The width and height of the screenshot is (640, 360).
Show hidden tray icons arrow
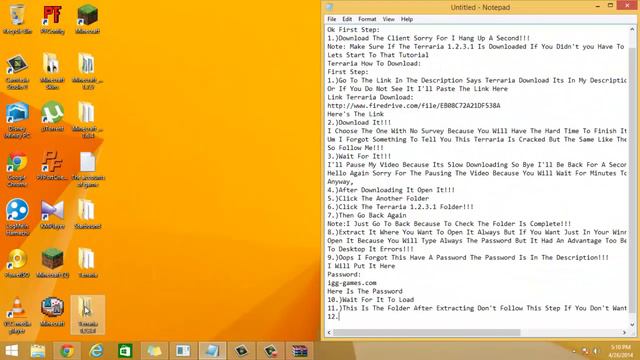[574, 351]
